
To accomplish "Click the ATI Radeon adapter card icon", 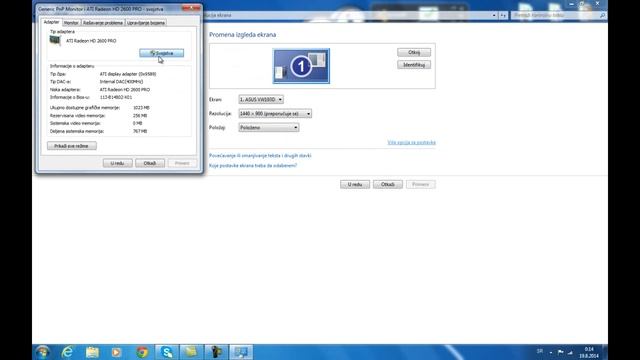I will click(55, 40).
